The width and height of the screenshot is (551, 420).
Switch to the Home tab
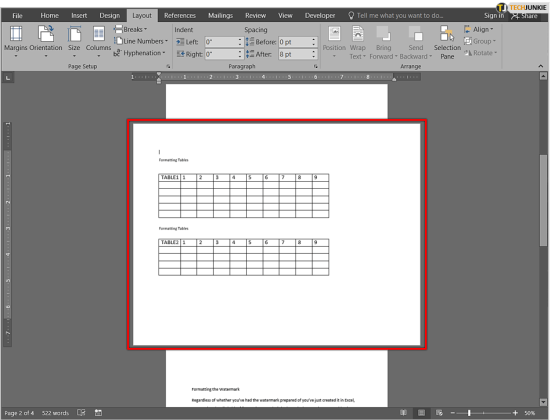click(50, 15)
